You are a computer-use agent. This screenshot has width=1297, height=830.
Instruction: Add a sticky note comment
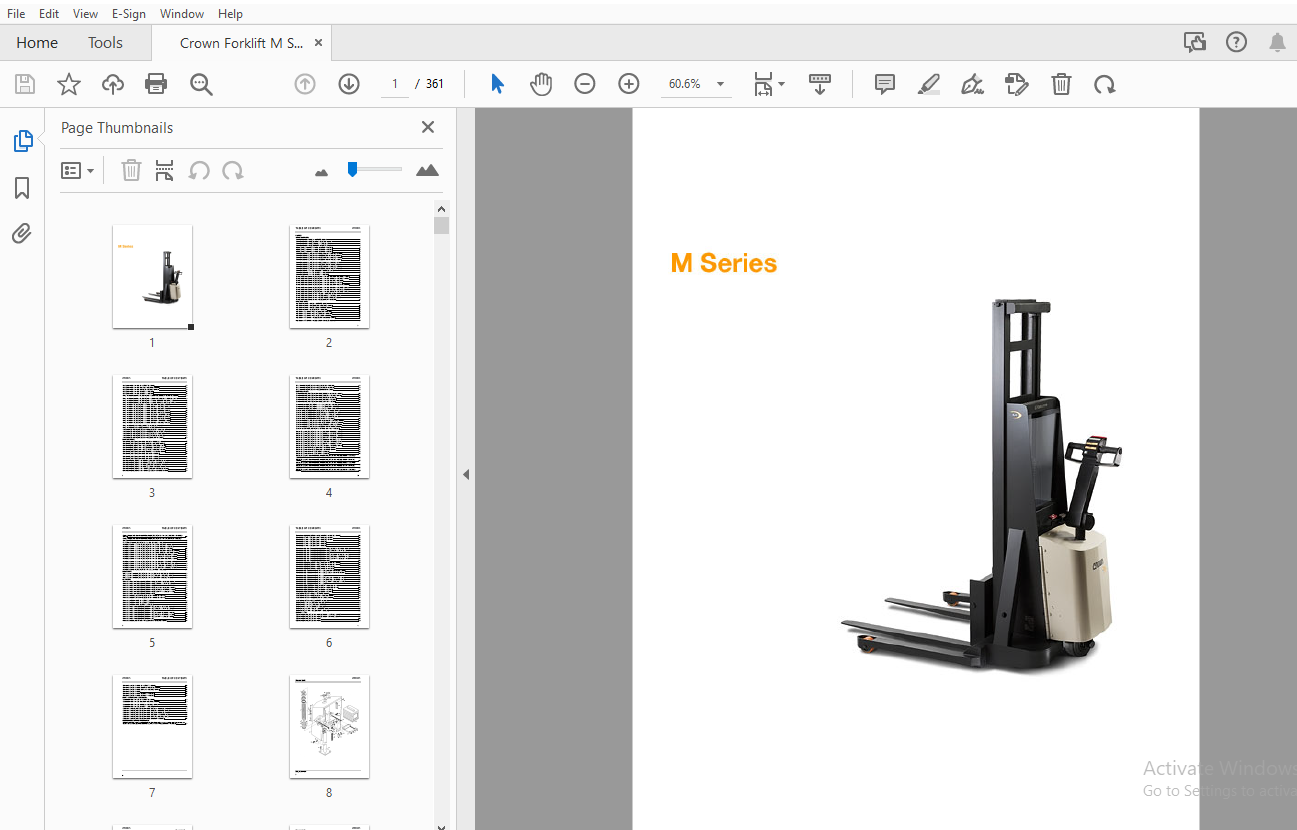pyautogui.click(x=885, y=84)
